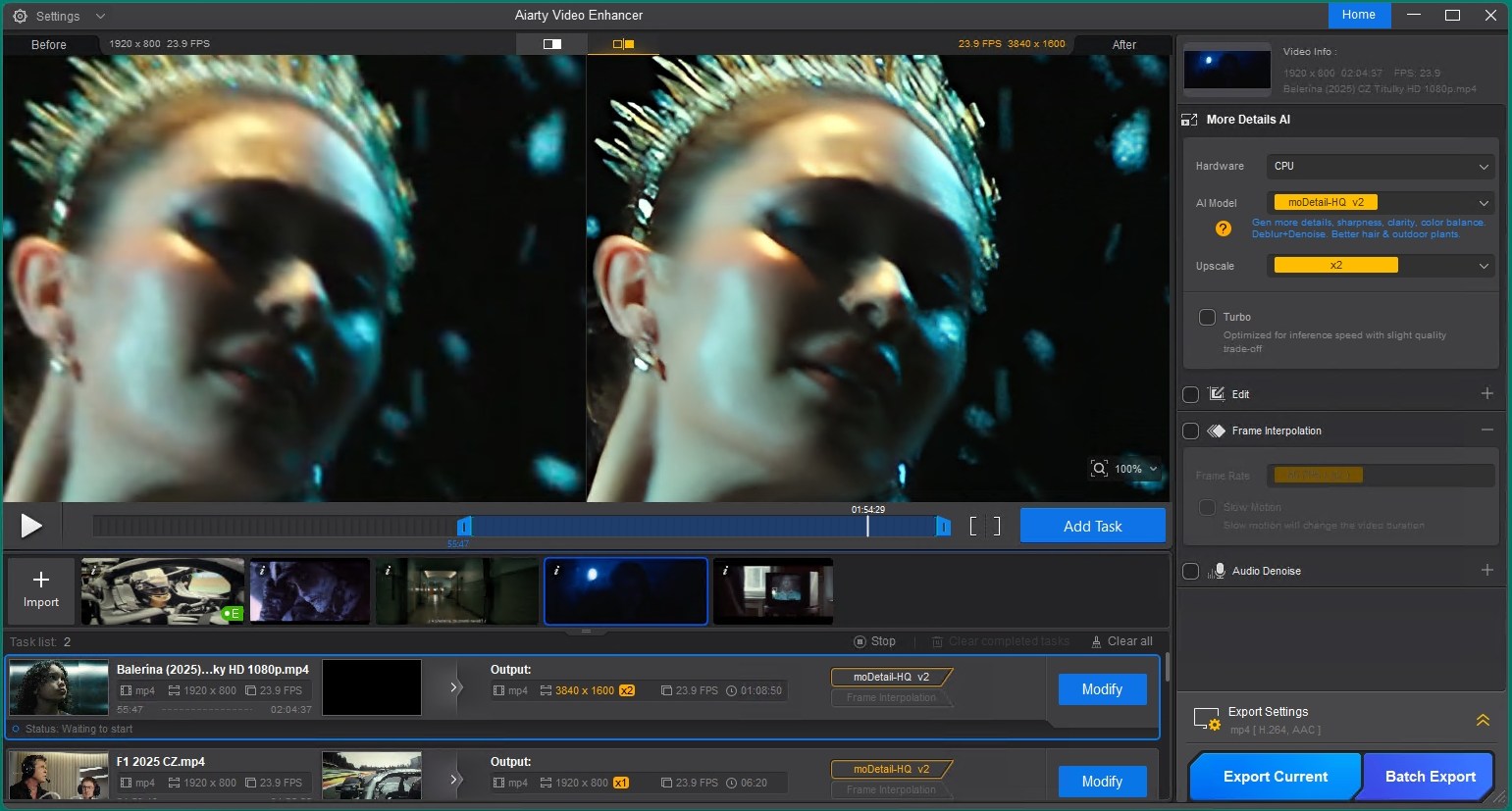Click the trim range brackets icon
Screen dimensions: 1512x811
pyautogui.click(x=984, y=527)
